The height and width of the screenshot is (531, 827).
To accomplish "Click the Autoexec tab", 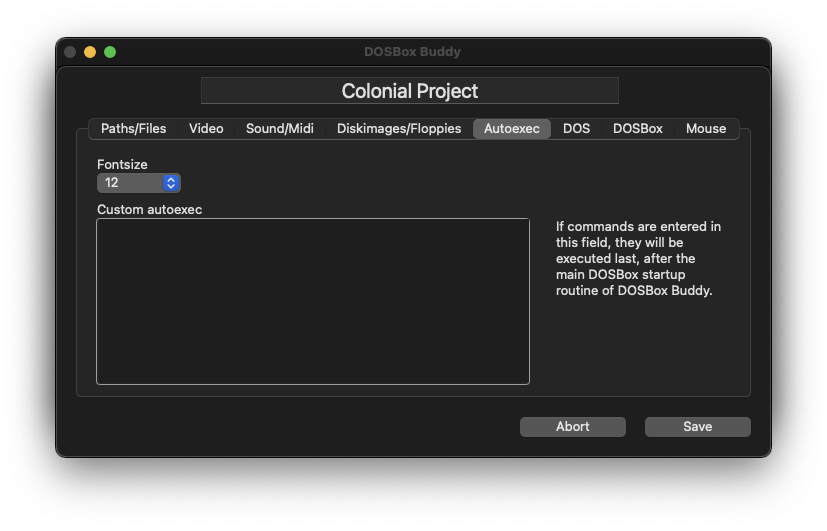I will coord(512,129).
